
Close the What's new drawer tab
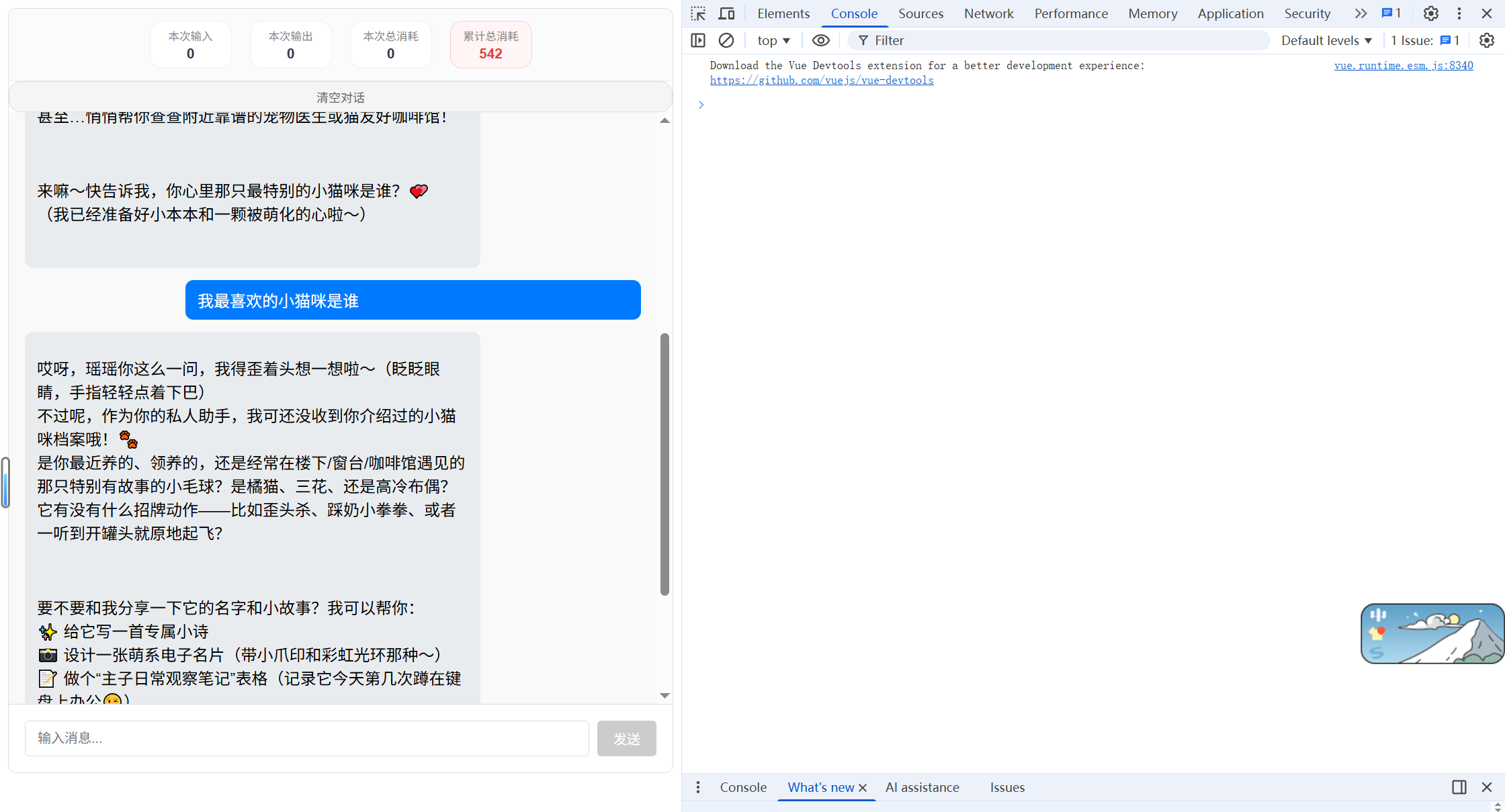863,788
